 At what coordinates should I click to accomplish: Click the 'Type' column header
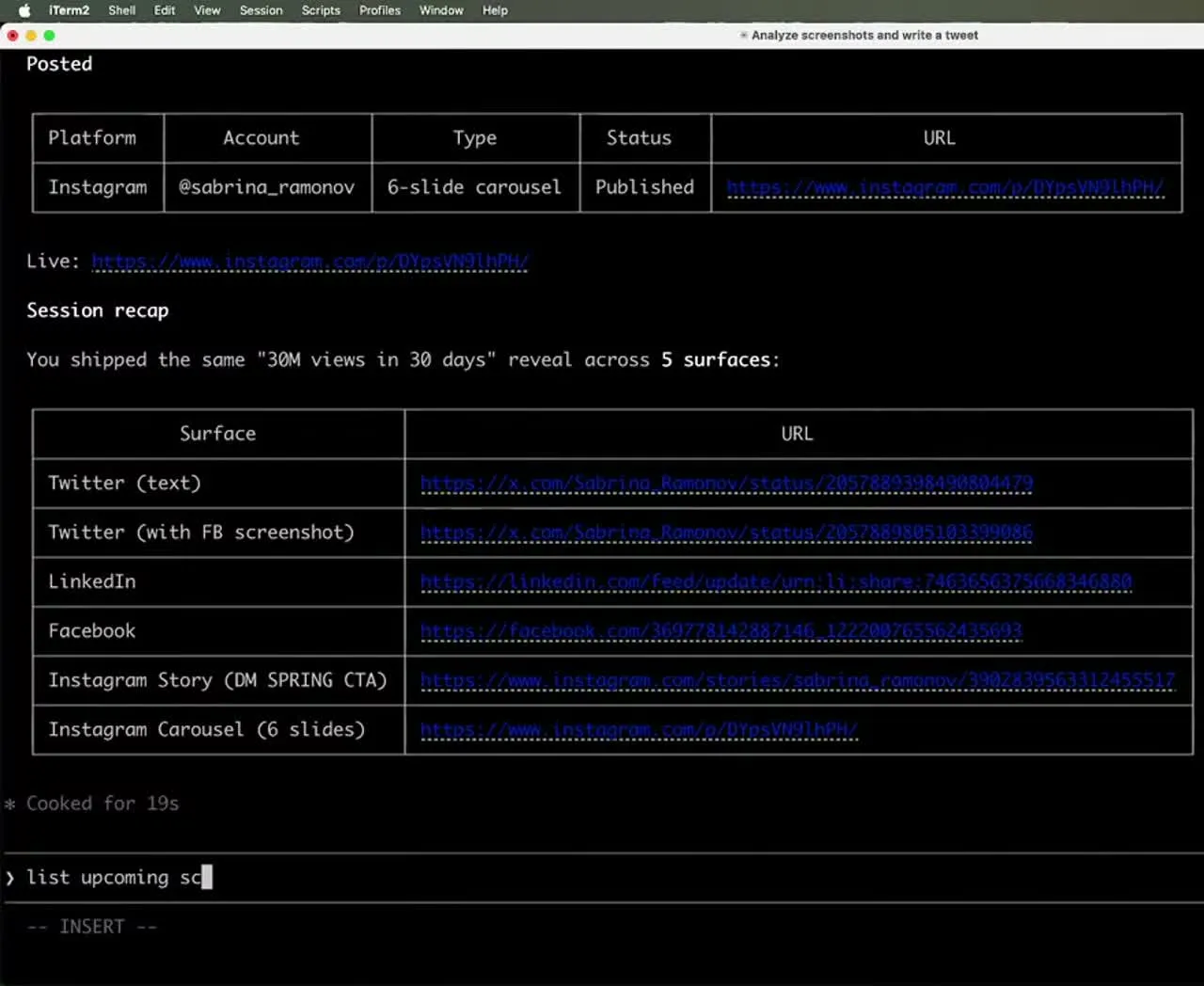(x=475, y=138)
